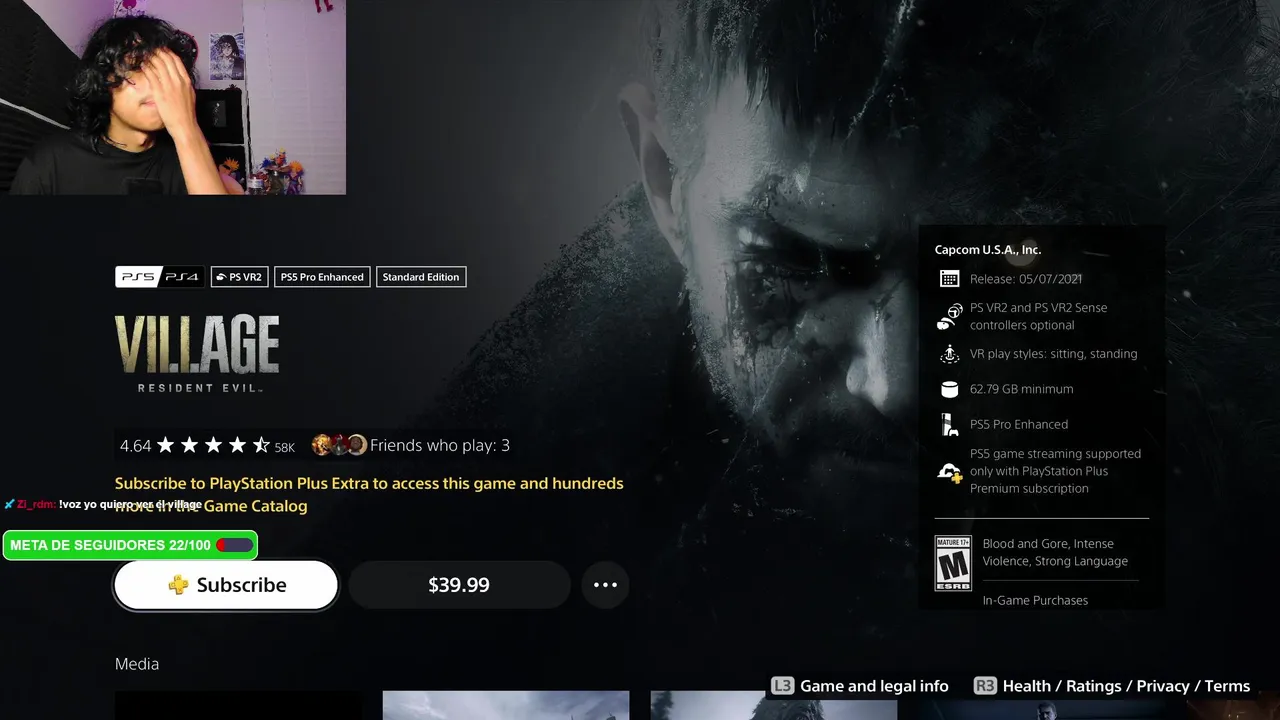The image size is (1280, 720).
Task: Click the game streaming cloud icon
Action: (x=949, y=472)
